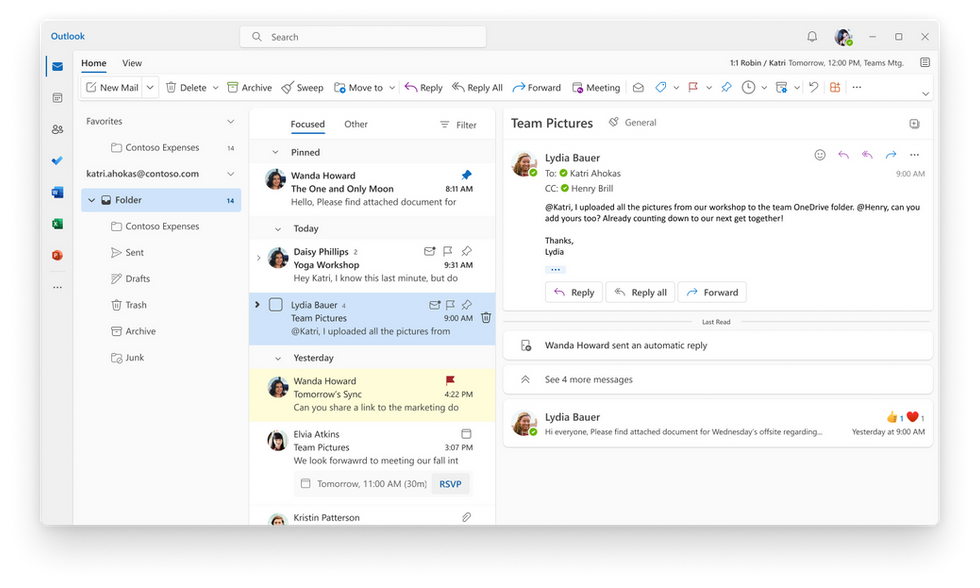
Task: Click the Sweep toolbar button
Action: pos(302,87)
